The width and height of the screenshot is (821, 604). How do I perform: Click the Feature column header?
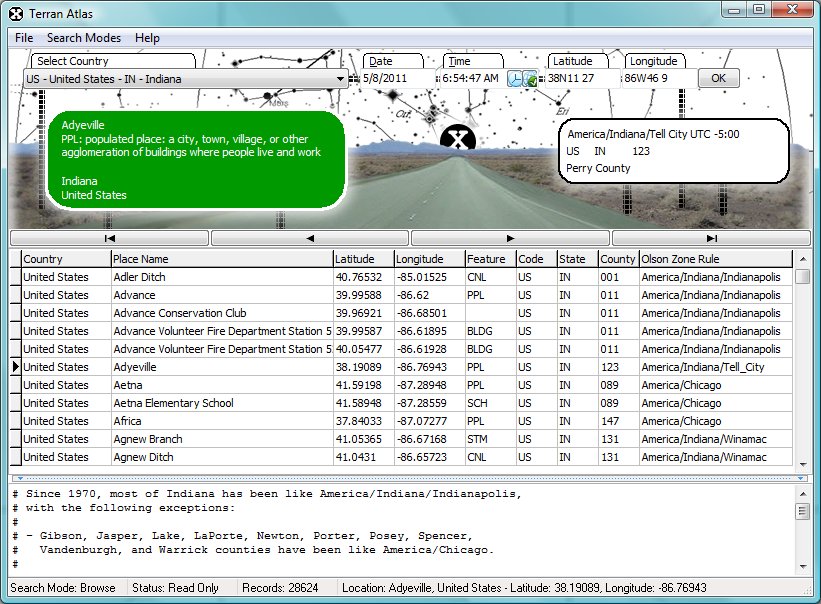tap(491, 259)
